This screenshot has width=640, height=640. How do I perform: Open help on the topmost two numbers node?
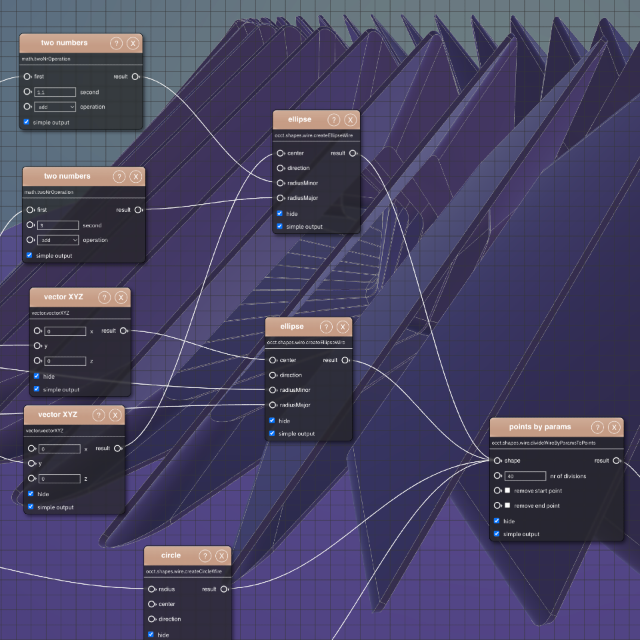point(117,43)
